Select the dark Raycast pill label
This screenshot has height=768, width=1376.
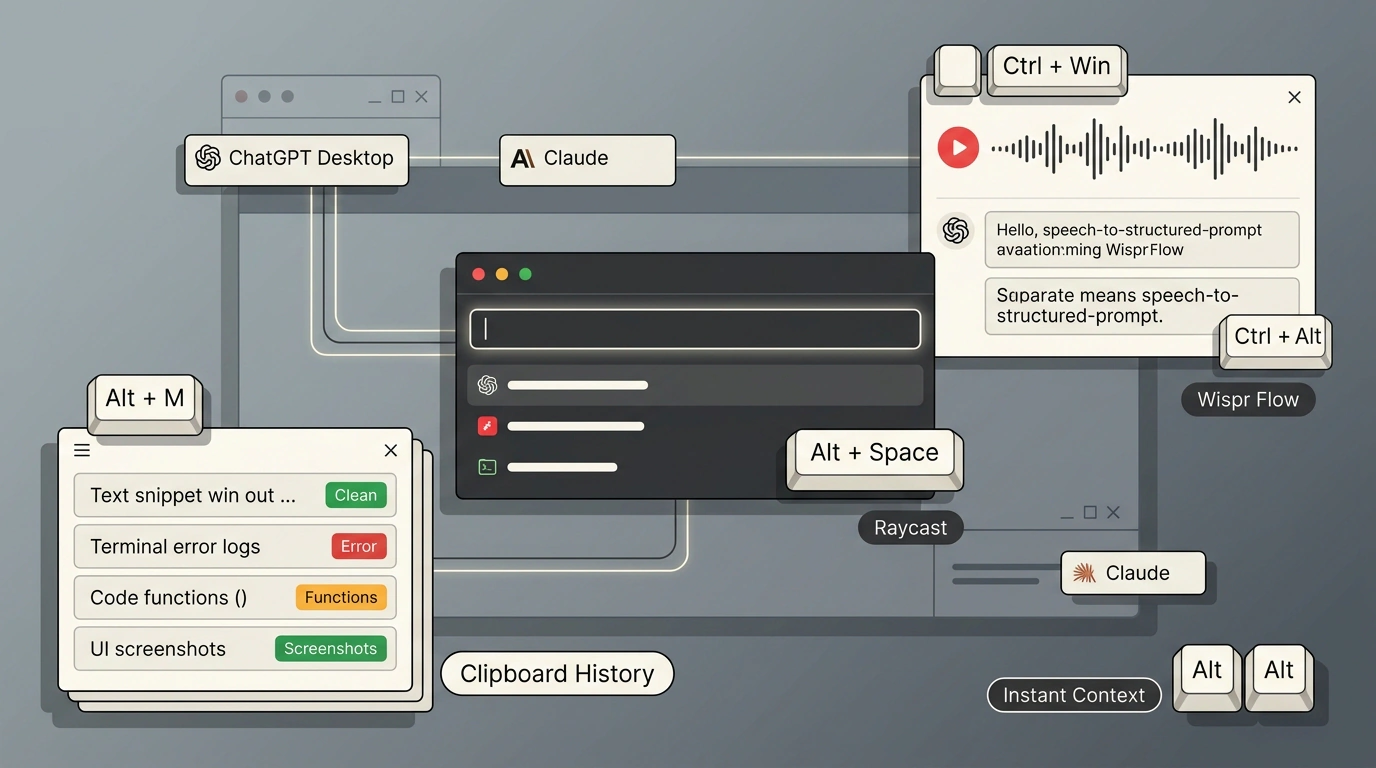point(910,528)
